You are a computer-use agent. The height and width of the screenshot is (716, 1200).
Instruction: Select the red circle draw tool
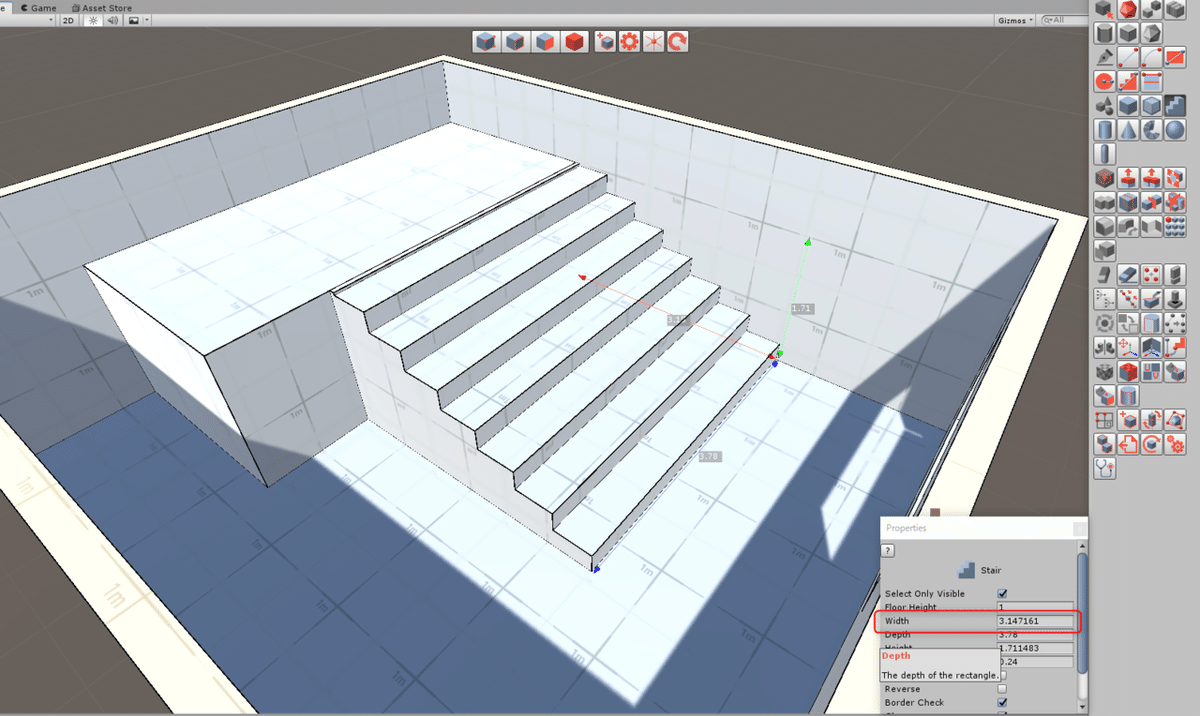tap(1105, 81)
